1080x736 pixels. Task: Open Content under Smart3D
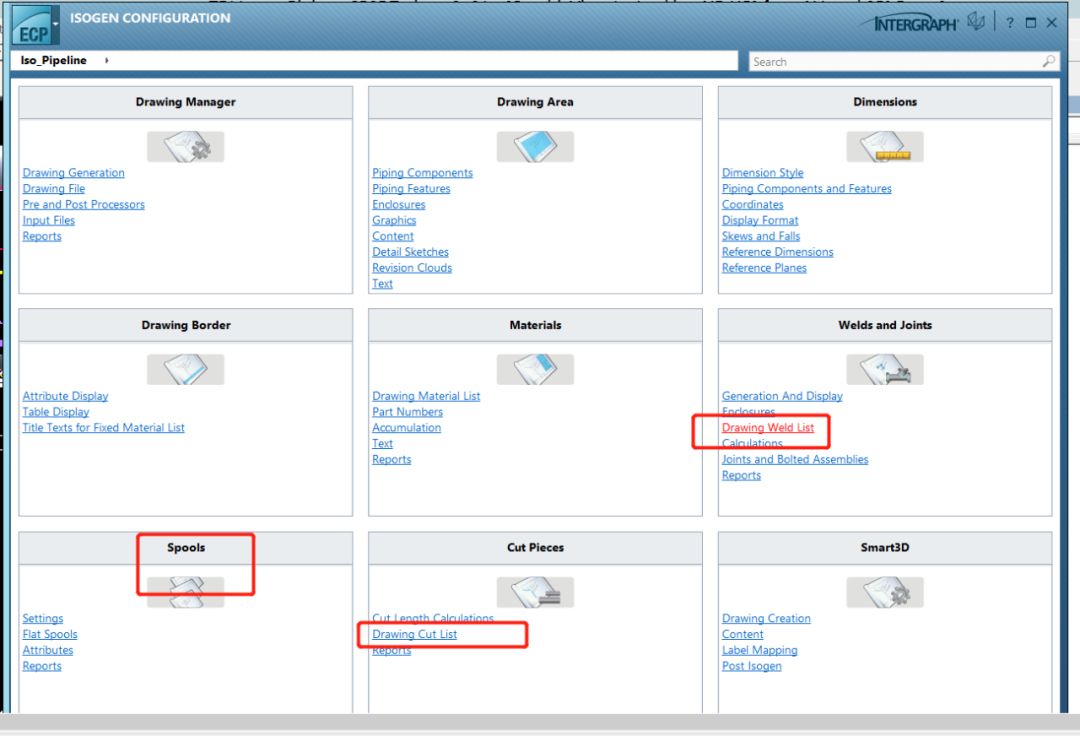coord(742,634)
